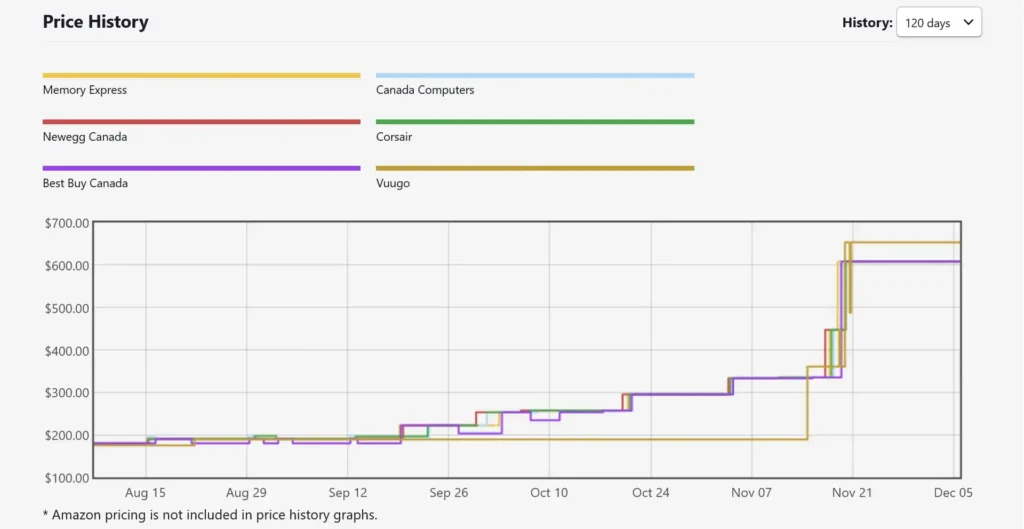1024x529 pixels.
Task: Click the Aug 15 x-axis date label
Action: tap(146, 493)
